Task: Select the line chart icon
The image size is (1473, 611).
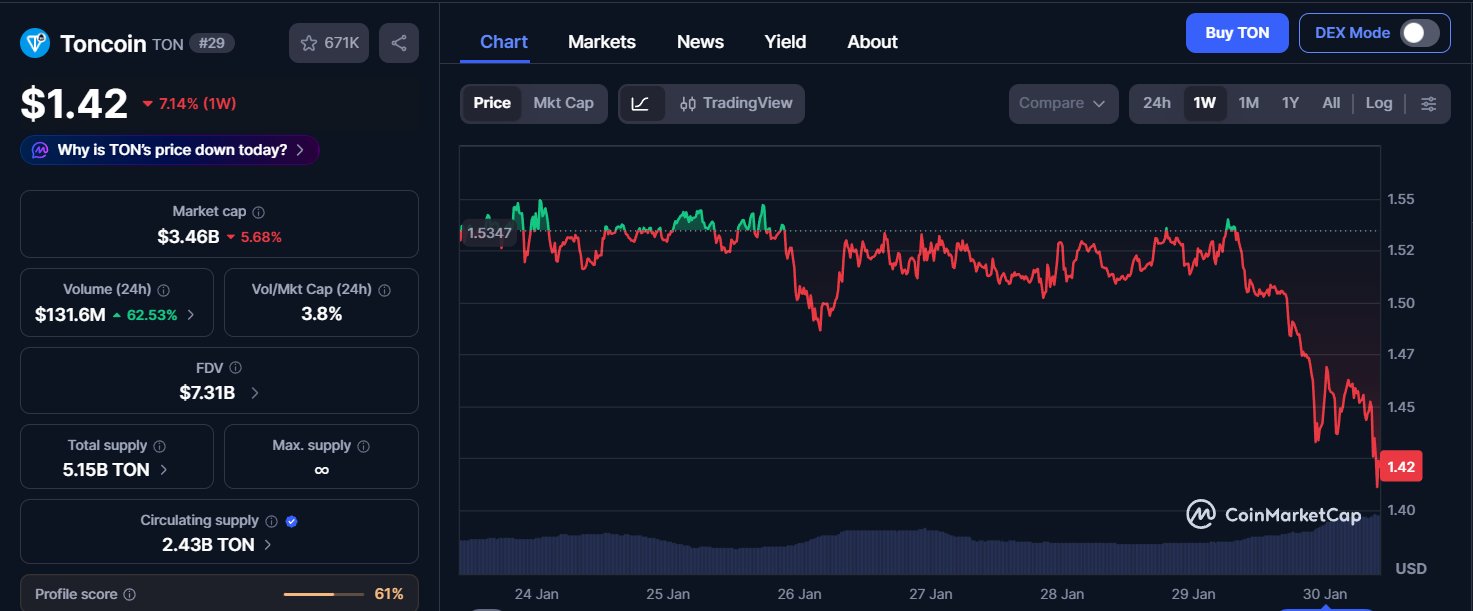Action: (641, 103)
